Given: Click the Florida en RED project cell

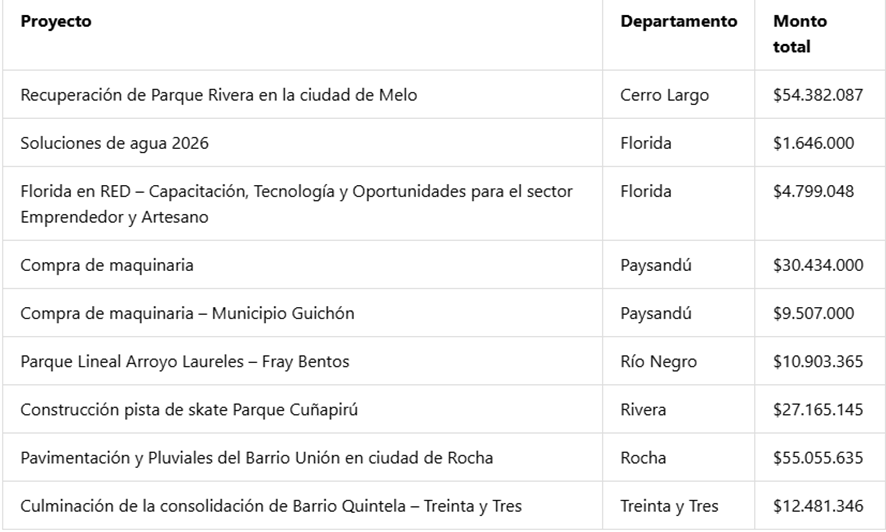Looking at the screenshot, I should 296,203.
